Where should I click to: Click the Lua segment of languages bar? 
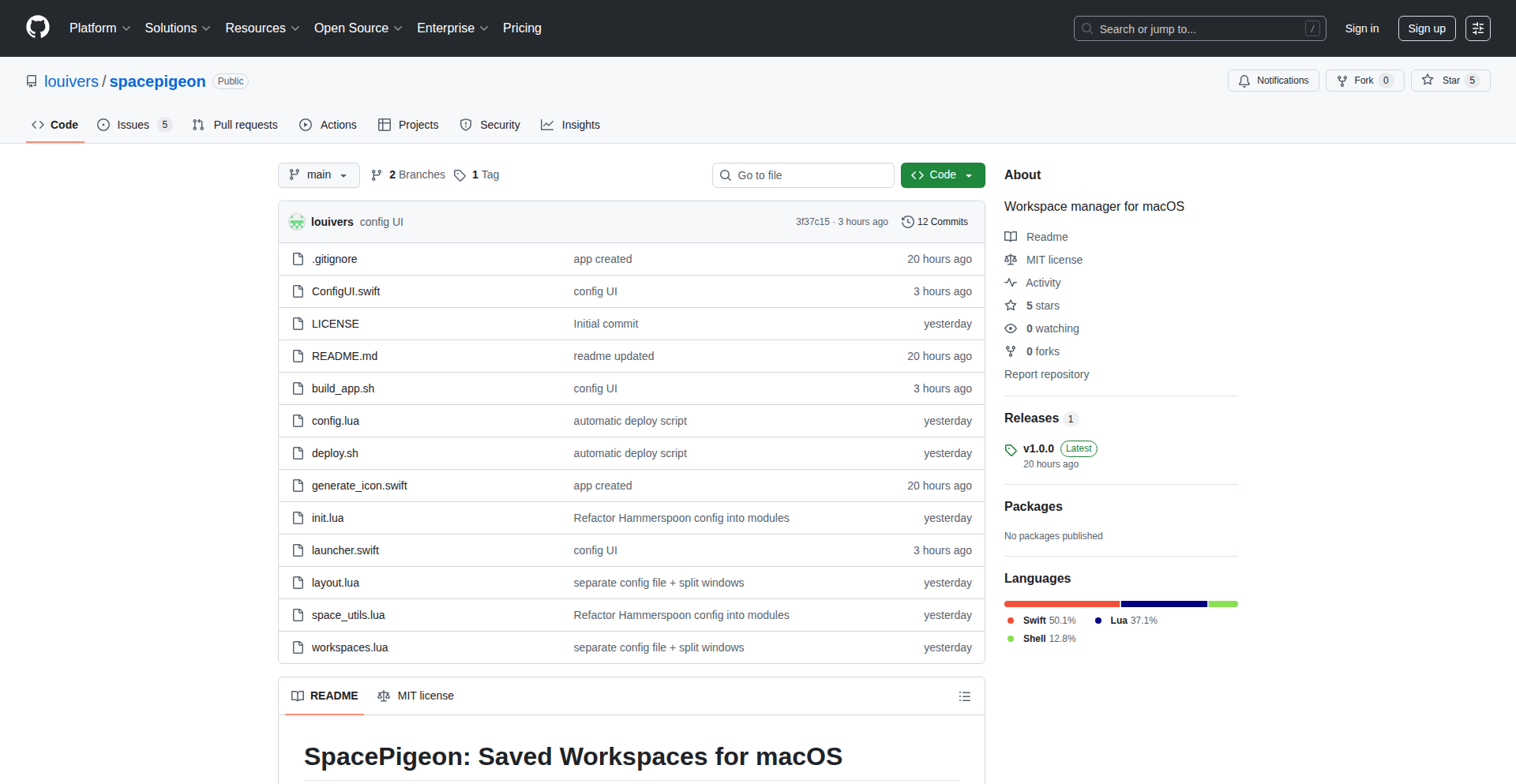click(1165, 604)
